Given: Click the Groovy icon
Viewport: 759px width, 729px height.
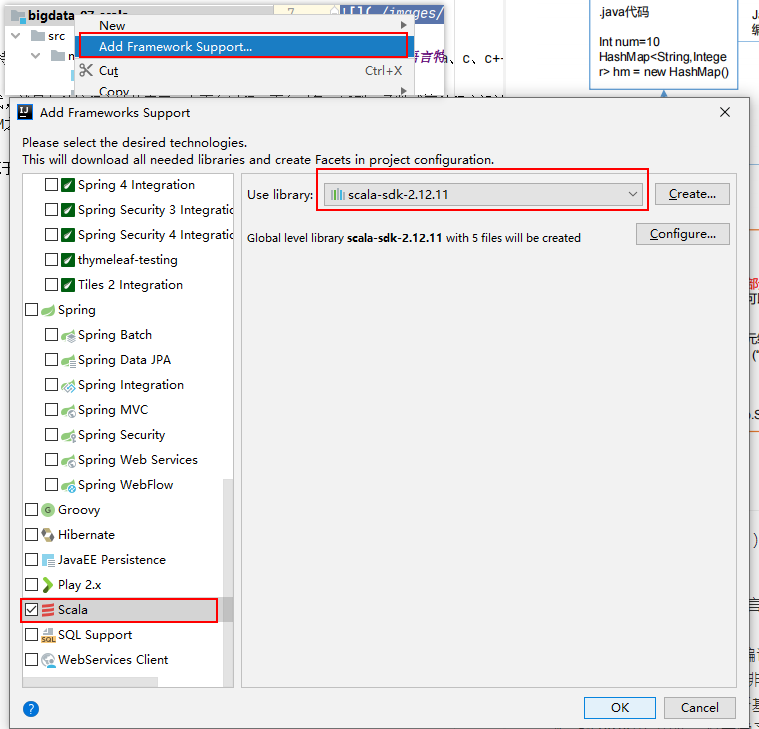Looking at the screenshot, I should pos(47,510).
